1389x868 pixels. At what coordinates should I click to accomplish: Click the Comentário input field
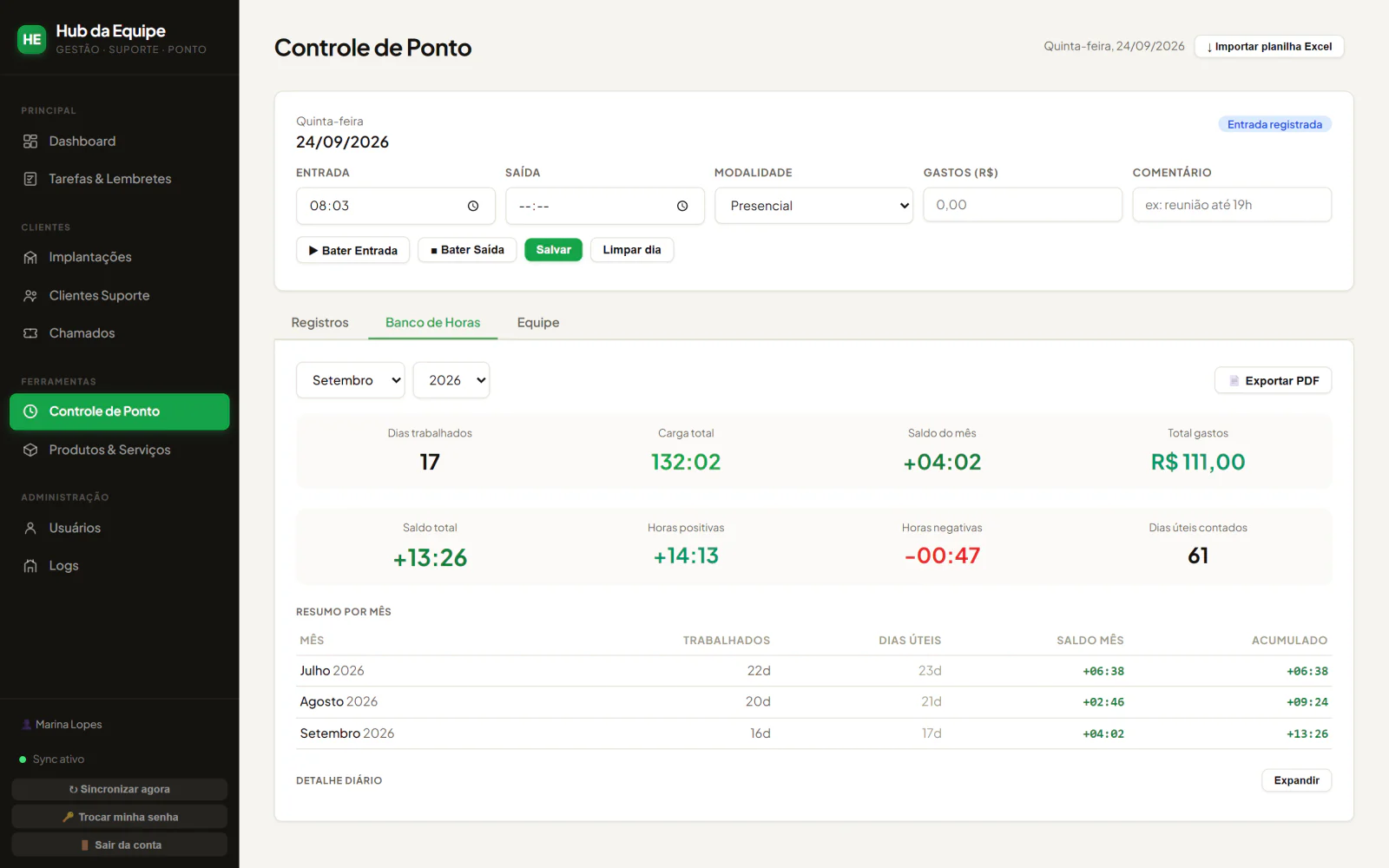pos(1232,205)
